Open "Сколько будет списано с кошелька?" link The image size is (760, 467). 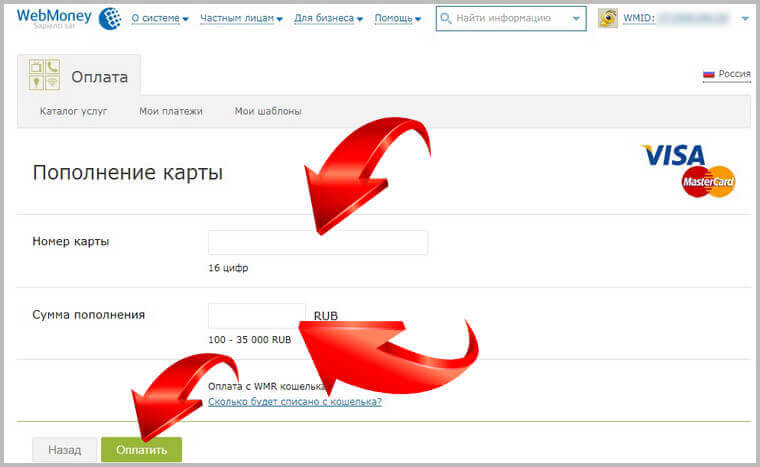click(x=295, y=402)
